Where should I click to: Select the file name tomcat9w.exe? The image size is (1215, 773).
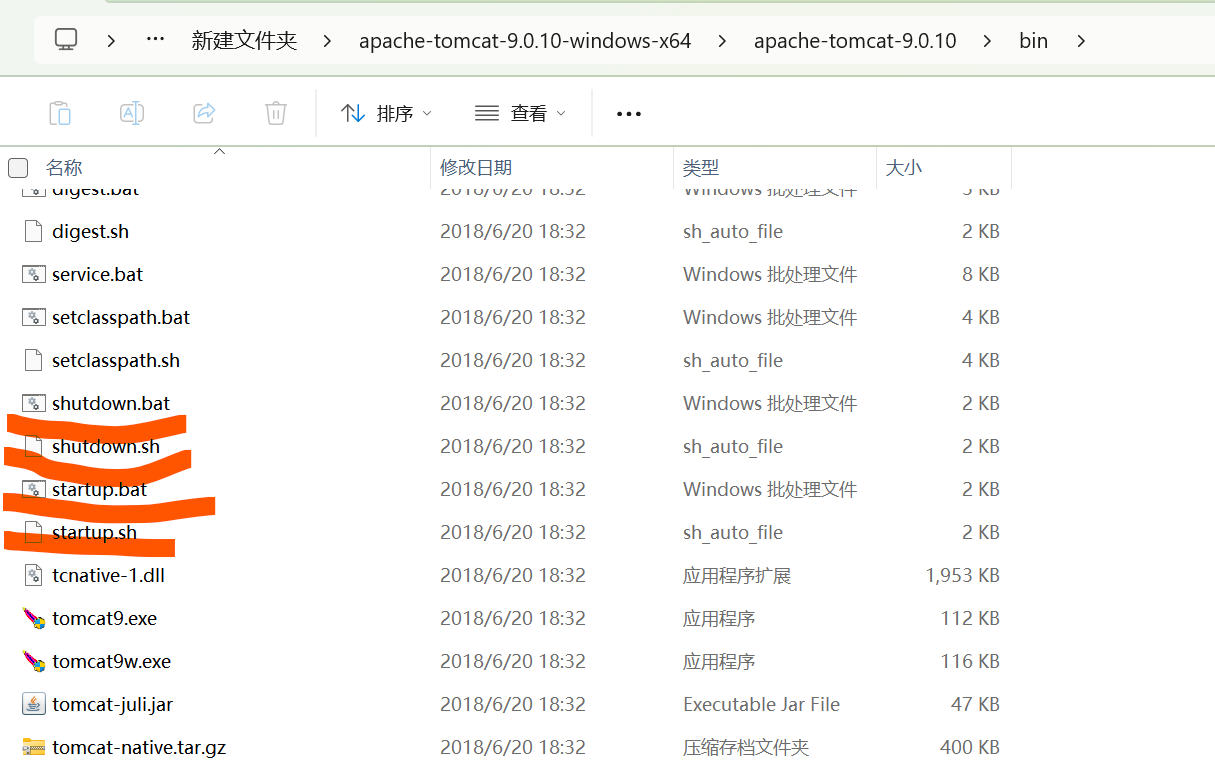(112, 661)
